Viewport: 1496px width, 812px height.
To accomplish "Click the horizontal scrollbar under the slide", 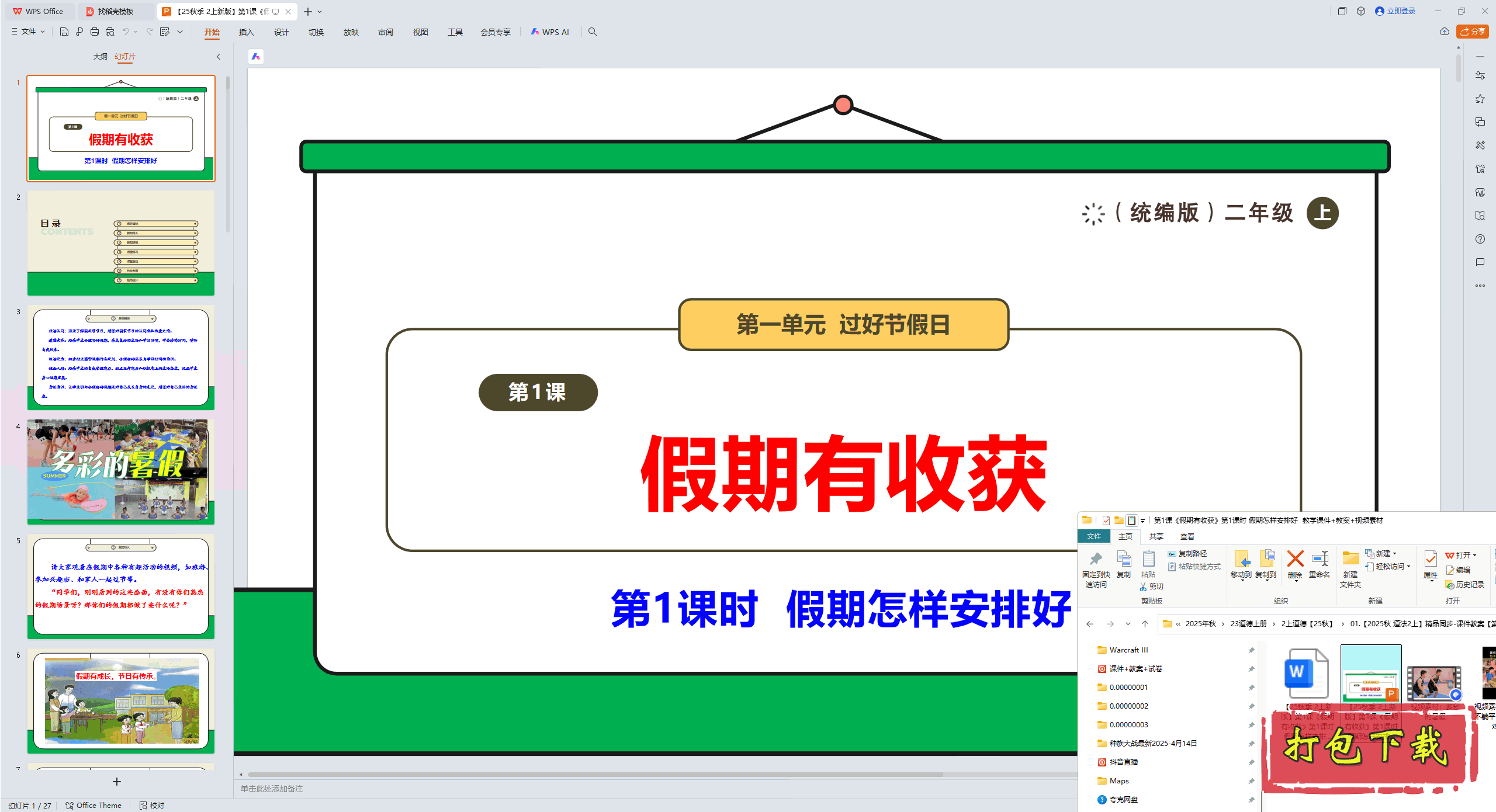I will [595, 775].
